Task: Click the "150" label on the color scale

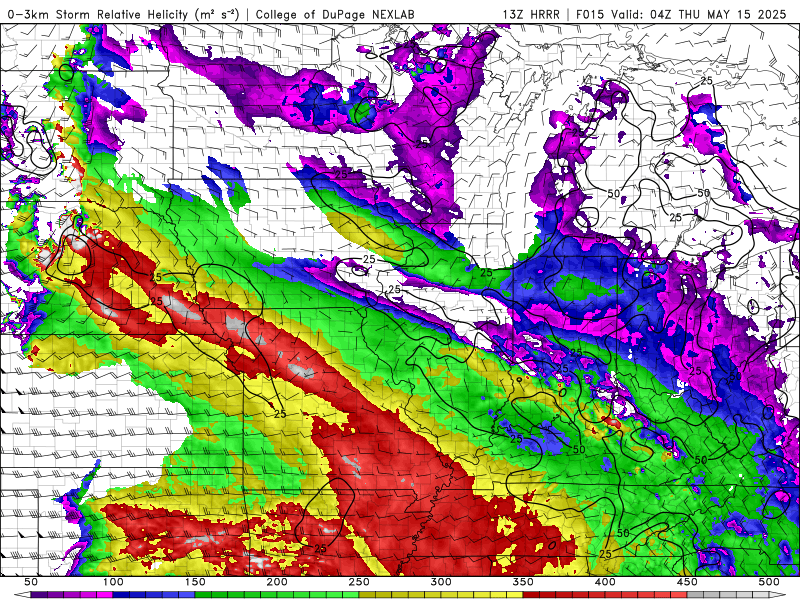Action: coord(195,582)
